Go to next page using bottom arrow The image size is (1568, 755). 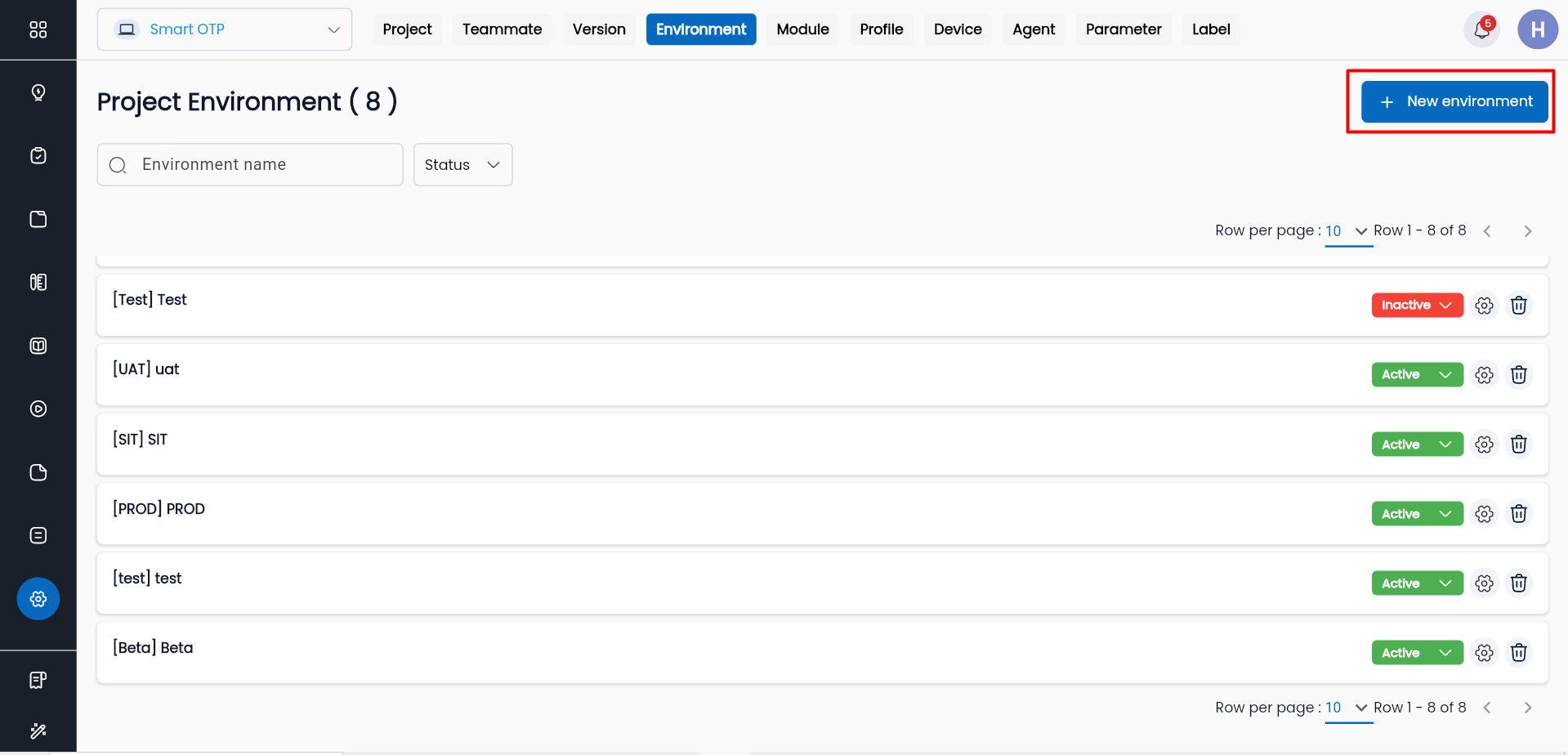coord(1527,708)
